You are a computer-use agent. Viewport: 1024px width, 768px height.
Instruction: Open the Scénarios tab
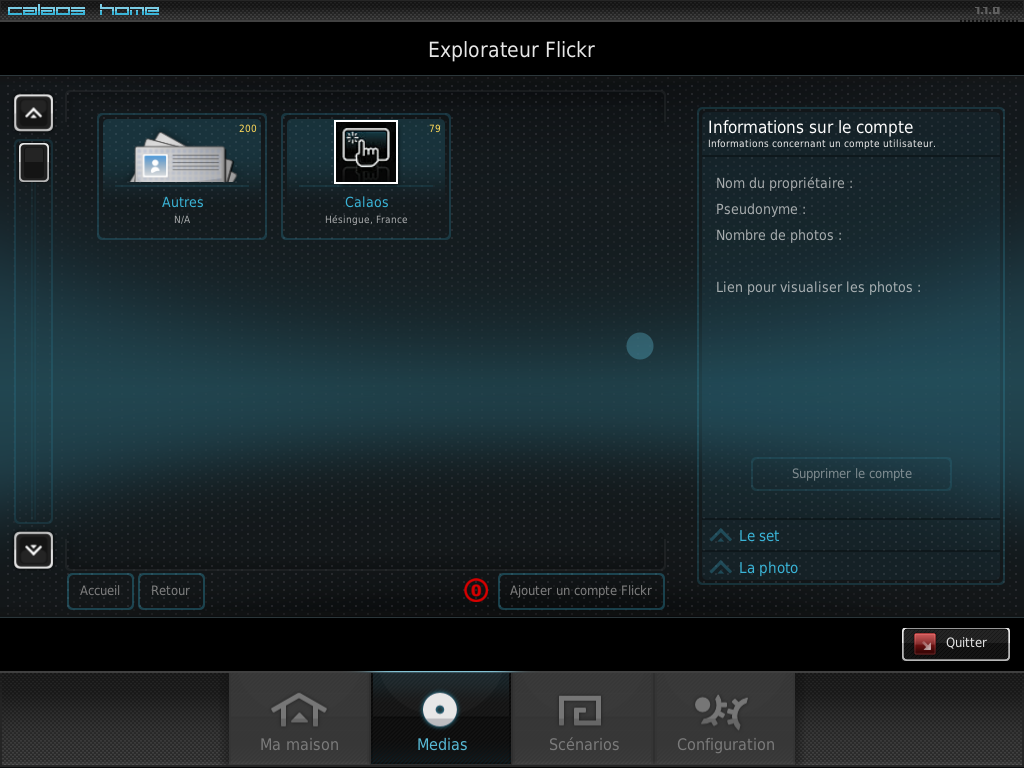pyautogui.click(x=583, y=719)
